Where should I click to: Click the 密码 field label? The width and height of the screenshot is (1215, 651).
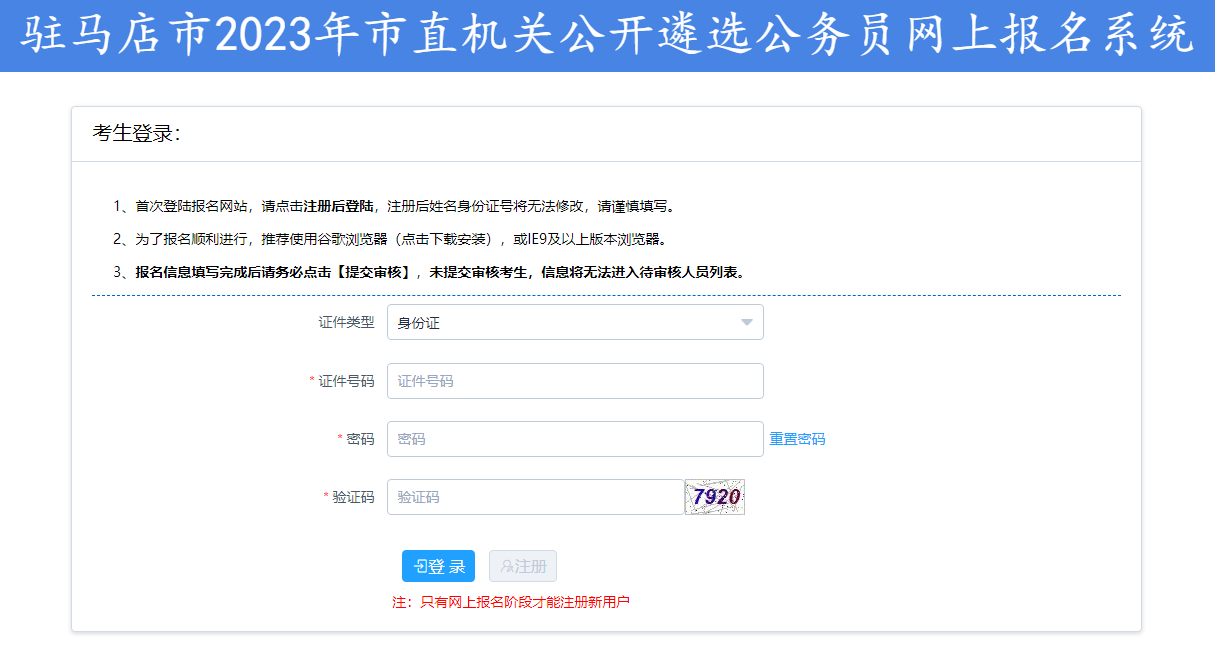tap(360, 439)
